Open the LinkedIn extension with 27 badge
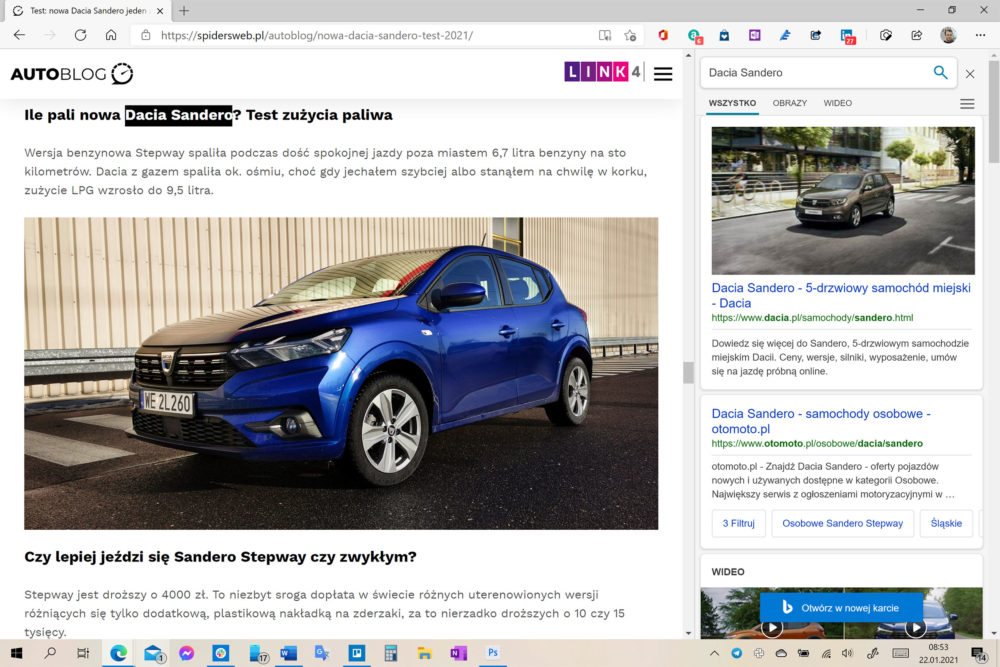 pos(848,36)
